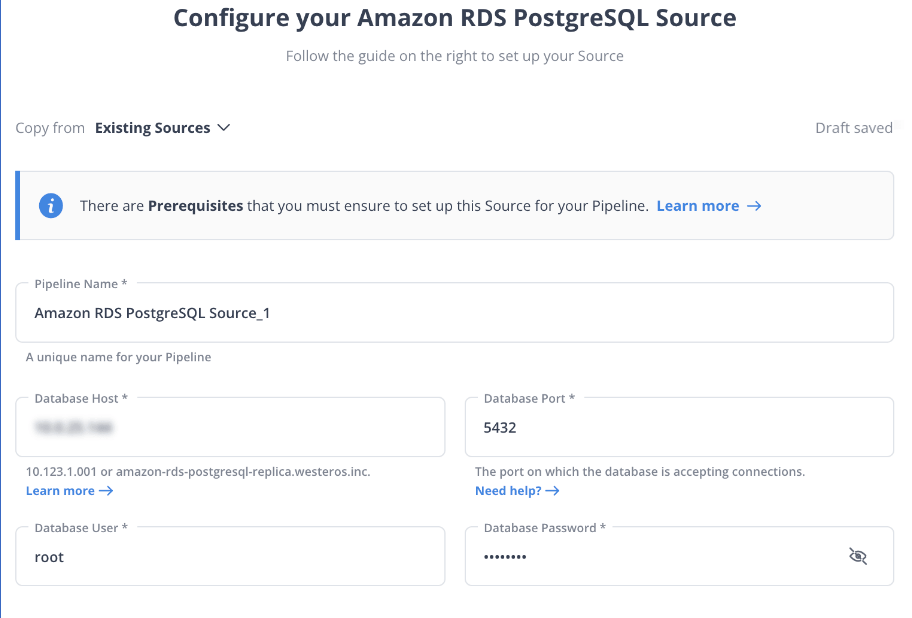Click the arrow icon beside Database Host Learn more
The height and width of the screenshot is (618, 912).
(x=106, y=491)
